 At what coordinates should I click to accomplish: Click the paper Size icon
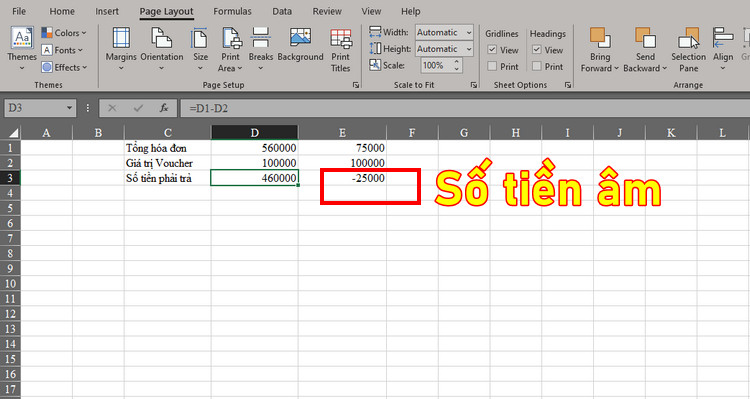pos(199,38)
